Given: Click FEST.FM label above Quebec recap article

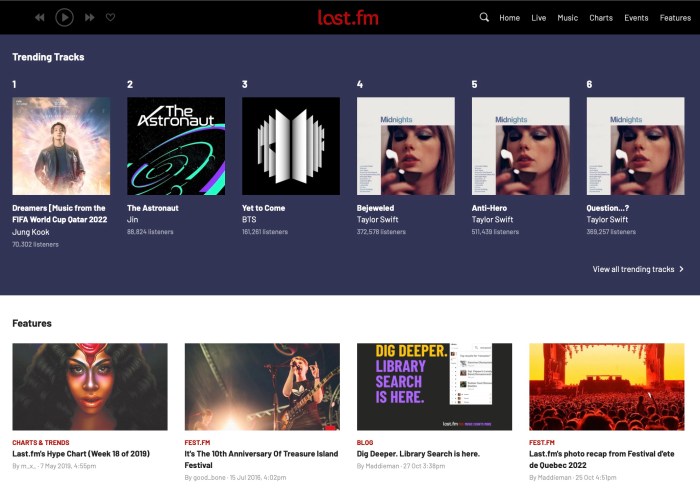Looking at the screenshot, I should (x=542, y=443).
